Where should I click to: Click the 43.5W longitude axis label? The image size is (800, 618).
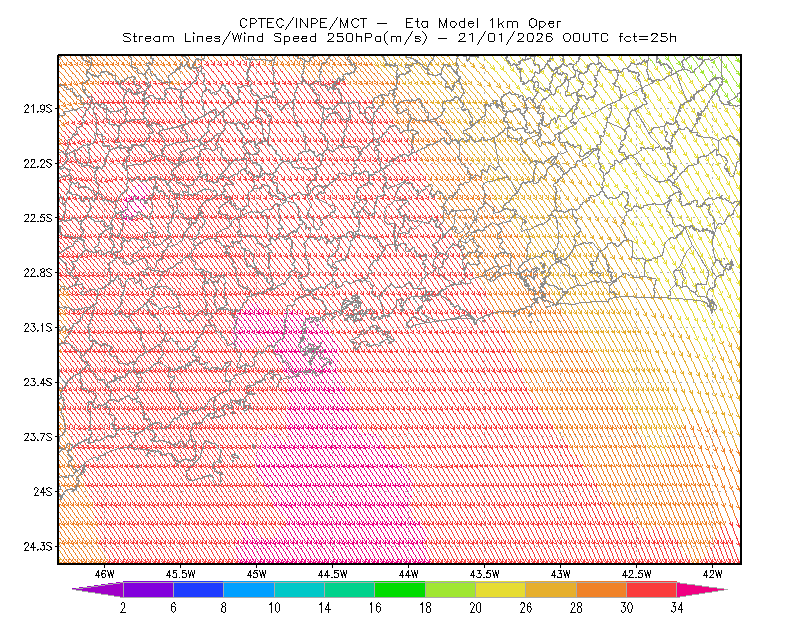click(x=484, y=574)
